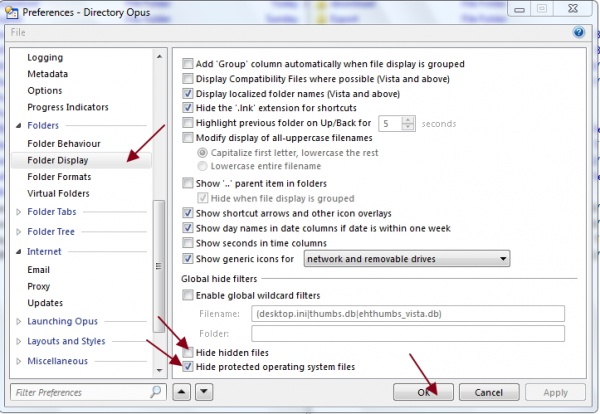Select Metadata in the preferences tree
This screenshot has height=414, width=600.
coord(47,74)
